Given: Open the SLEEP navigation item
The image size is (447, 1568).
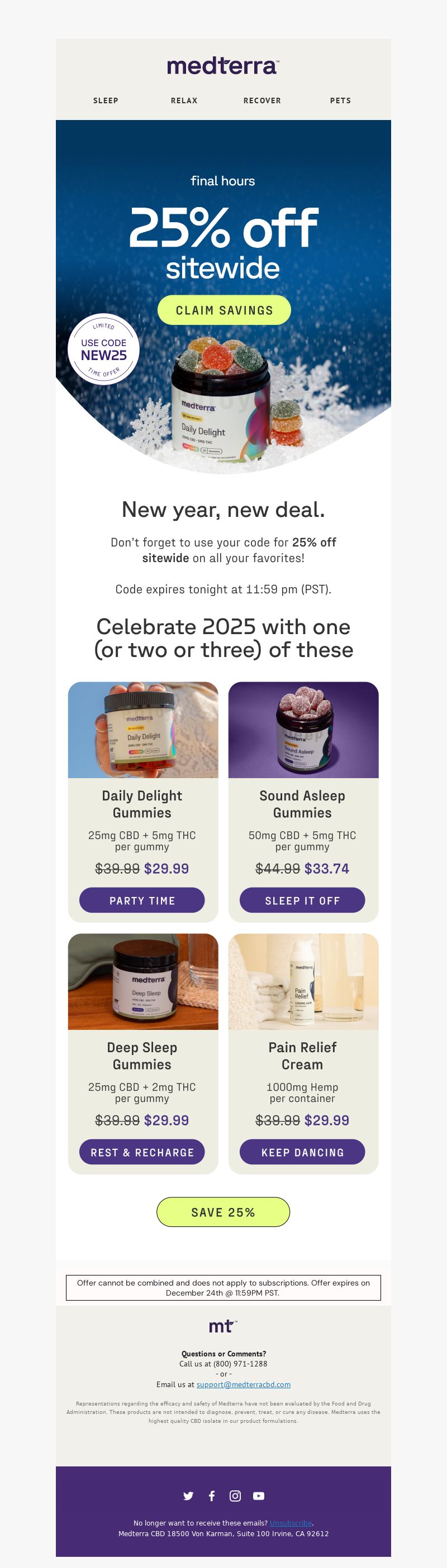Looking at the screenshot, I should point(106,100).
